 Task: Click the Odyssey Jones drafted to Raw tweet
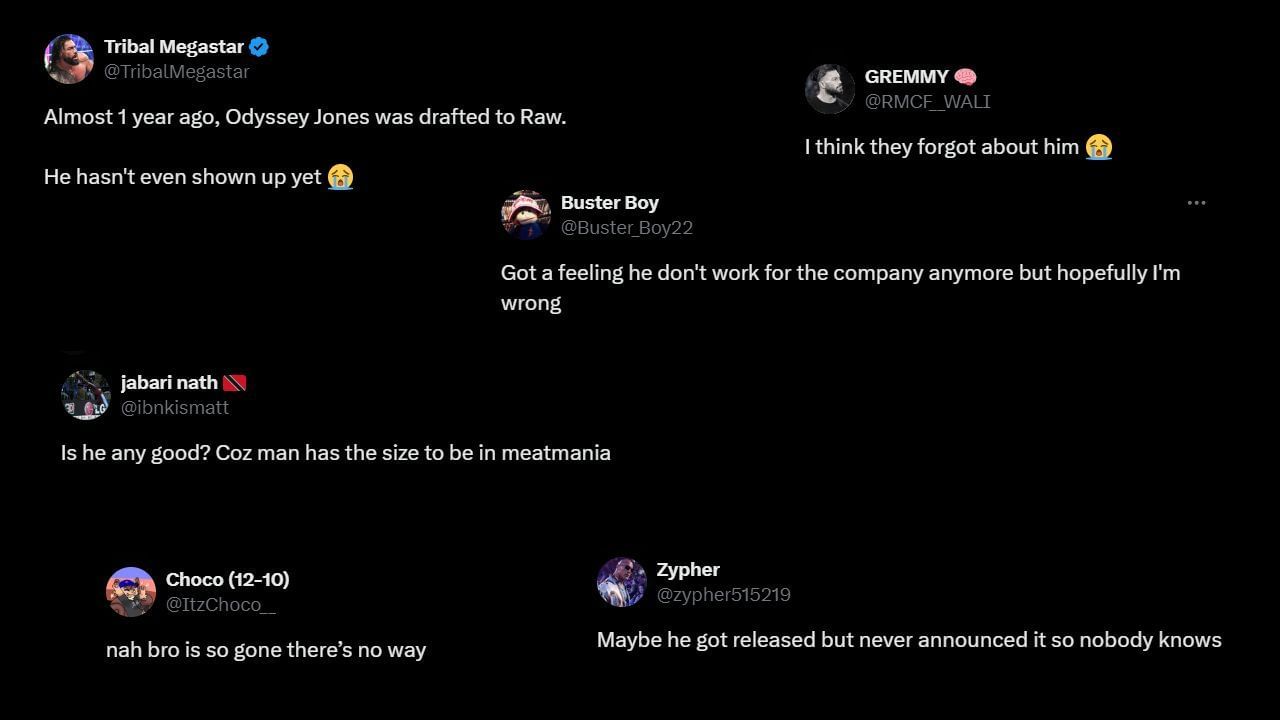tap(305, 117)
